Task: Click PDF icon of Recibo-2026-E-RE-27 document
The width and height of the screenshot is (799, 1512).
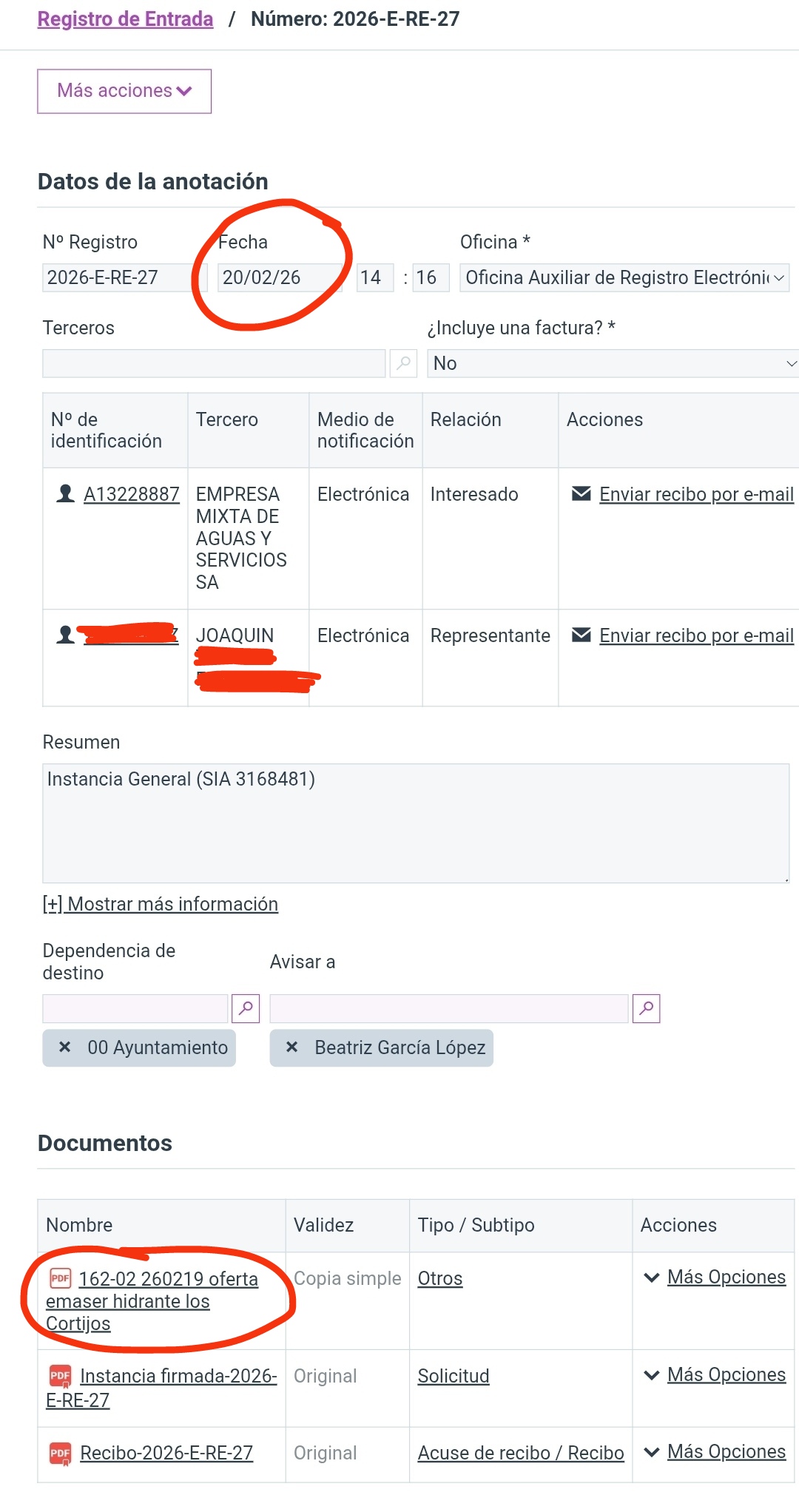Action: pyautogui.click(x=60, y=1454)
